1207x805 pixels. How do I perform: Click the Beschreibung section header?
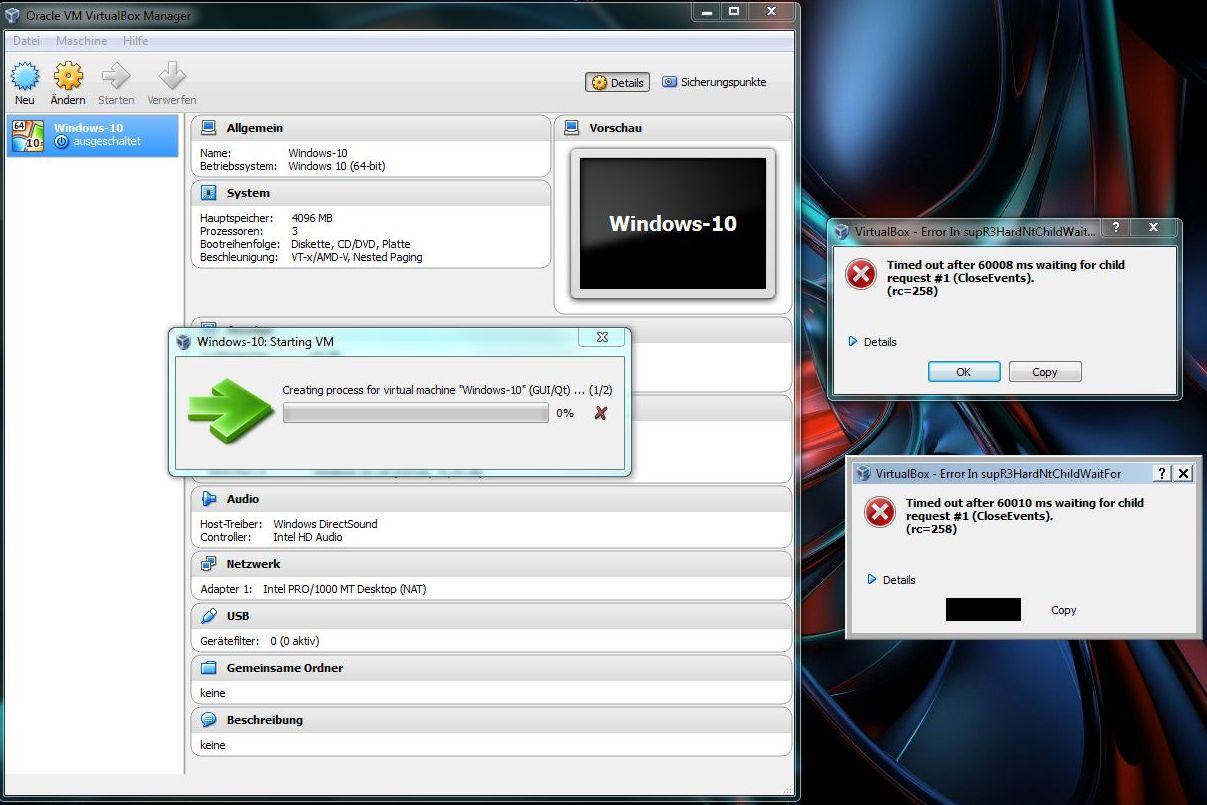coord(491,720)
